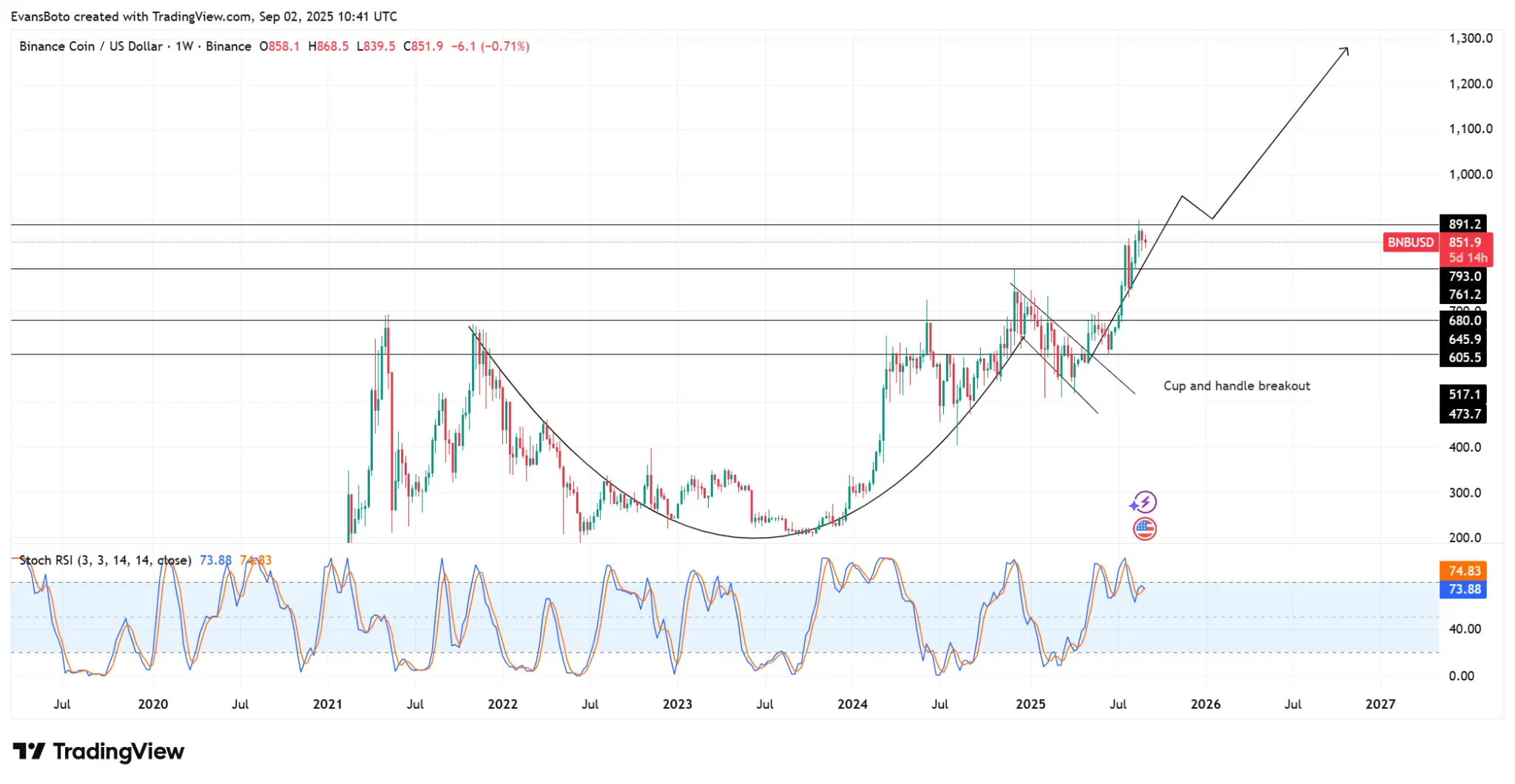Click the 473.7 price label
Viewport: 1515px width, 784px height.
tap(1465, 413)
